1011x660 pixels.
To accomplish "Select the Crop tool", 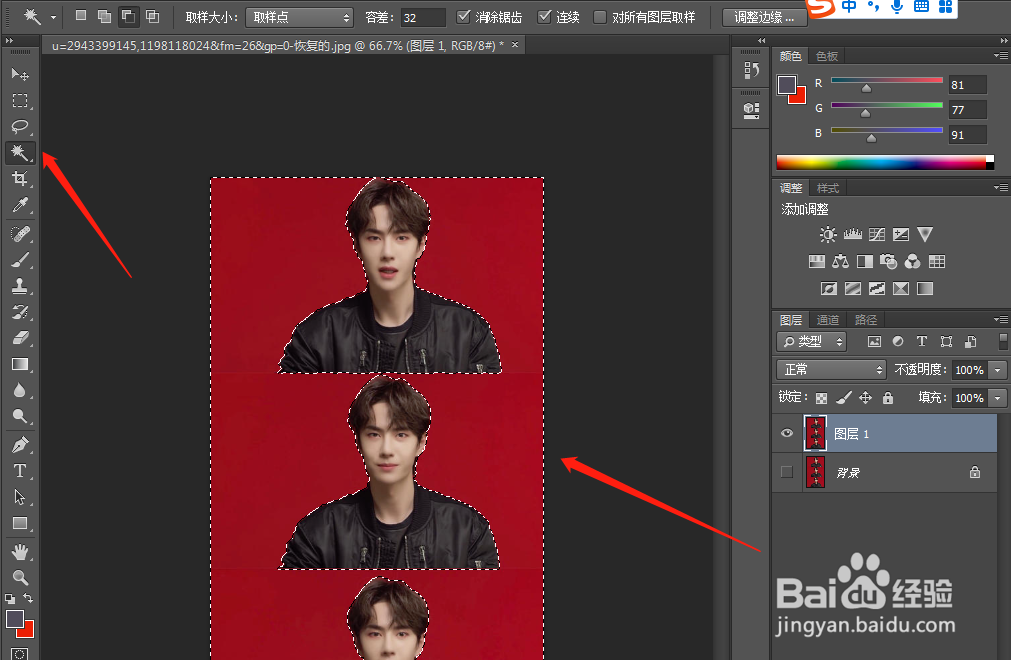I will (x=20, y=179).
